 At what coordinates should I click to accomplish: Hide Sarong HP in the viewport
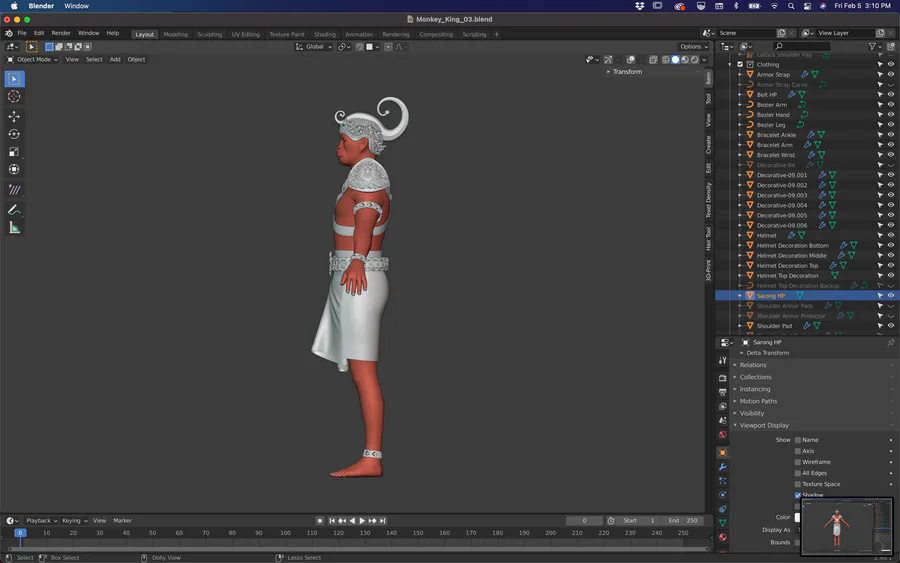click(891, 296)
